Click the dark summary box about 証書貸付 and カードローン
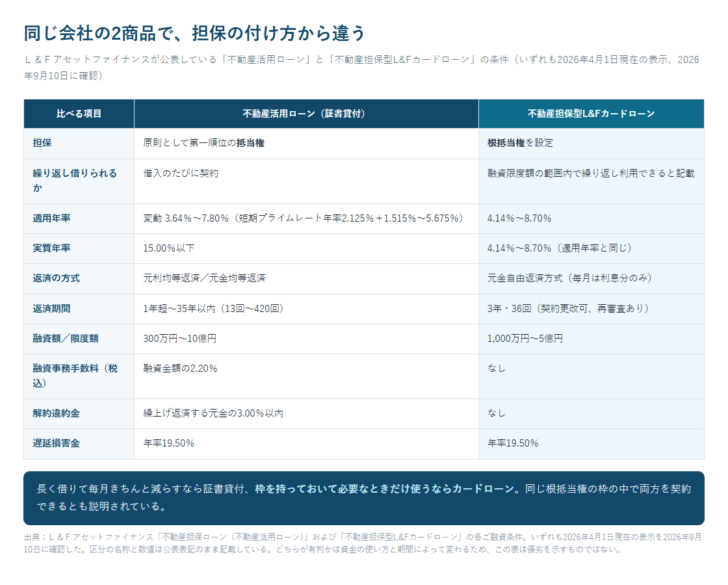The height and width of the screenshot is (585, 728). pos(364,498)
